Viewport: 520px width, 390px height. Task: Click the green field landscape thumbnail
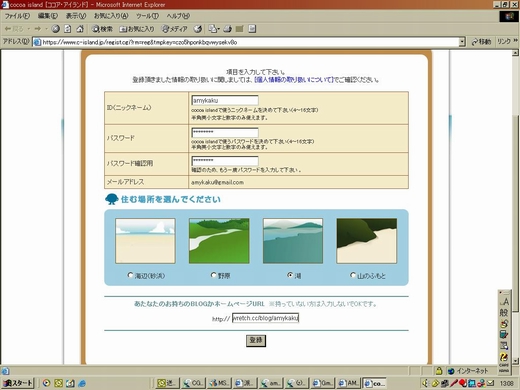219,241
